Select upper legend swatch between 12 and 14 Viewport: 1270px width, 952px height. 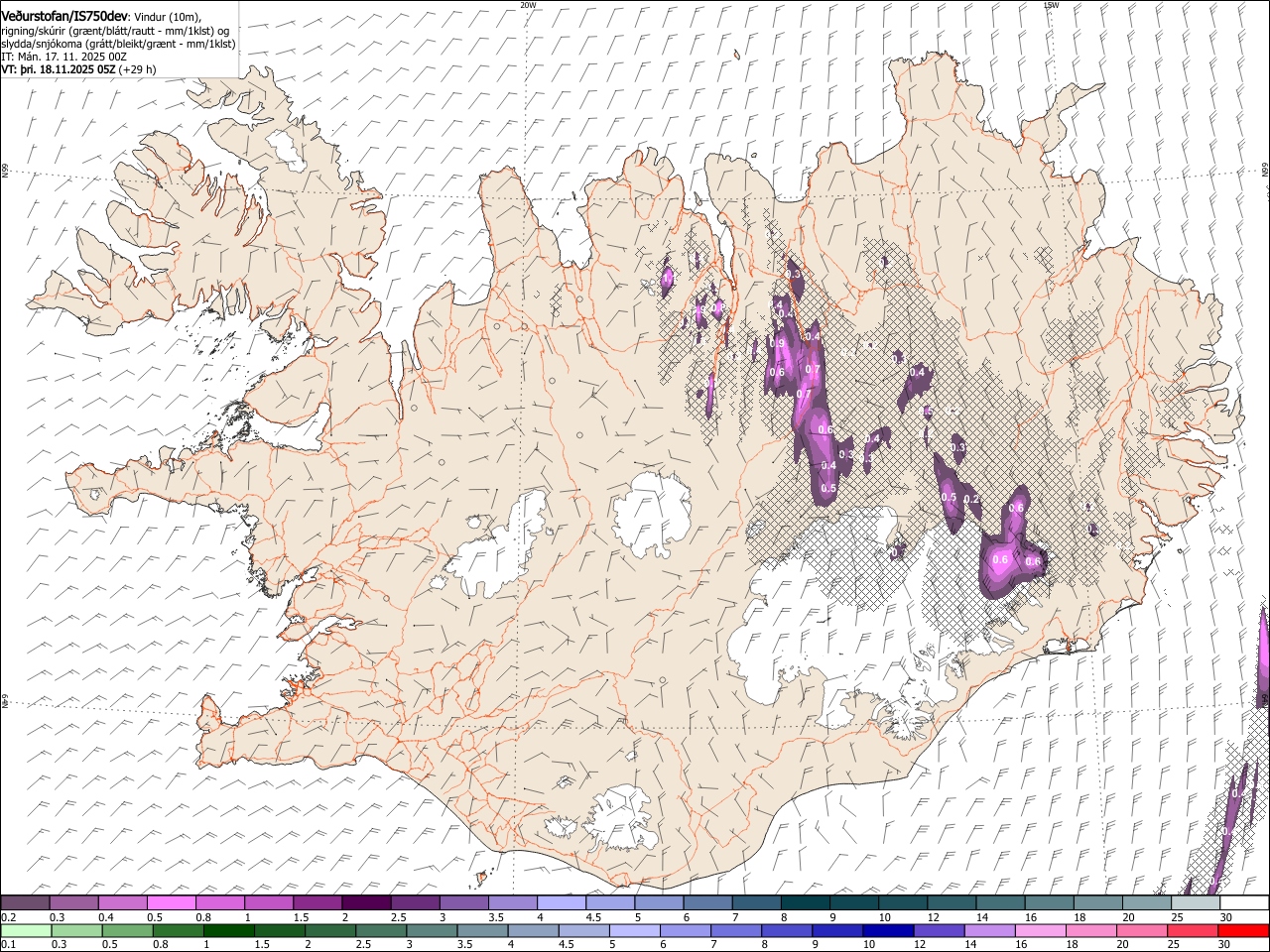tap(951, 903)
